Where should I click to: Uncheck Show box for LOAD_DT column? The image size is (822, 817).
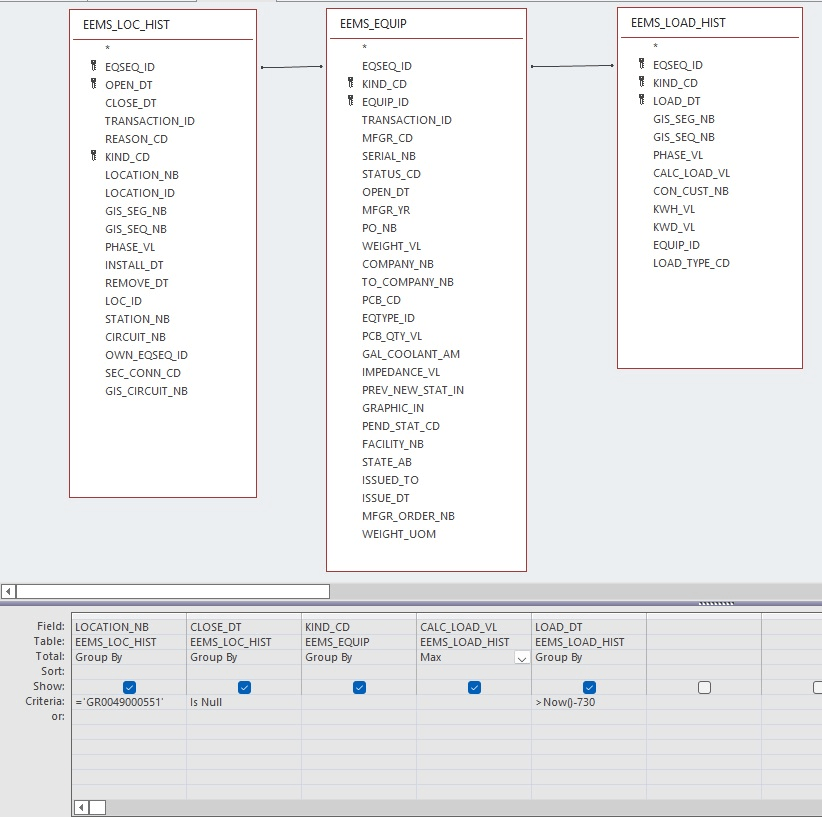tap(589, 687)
